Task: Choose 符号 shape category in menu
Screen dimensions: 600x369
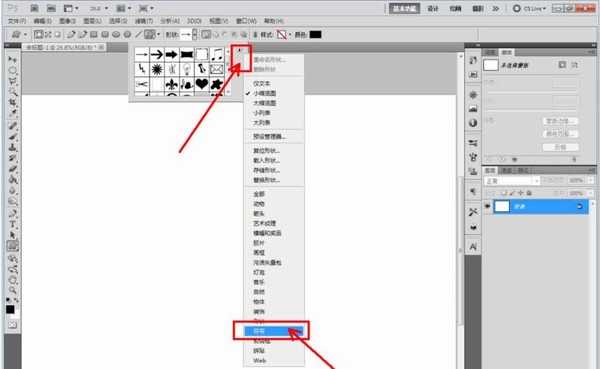Action: tap(274, 331)
